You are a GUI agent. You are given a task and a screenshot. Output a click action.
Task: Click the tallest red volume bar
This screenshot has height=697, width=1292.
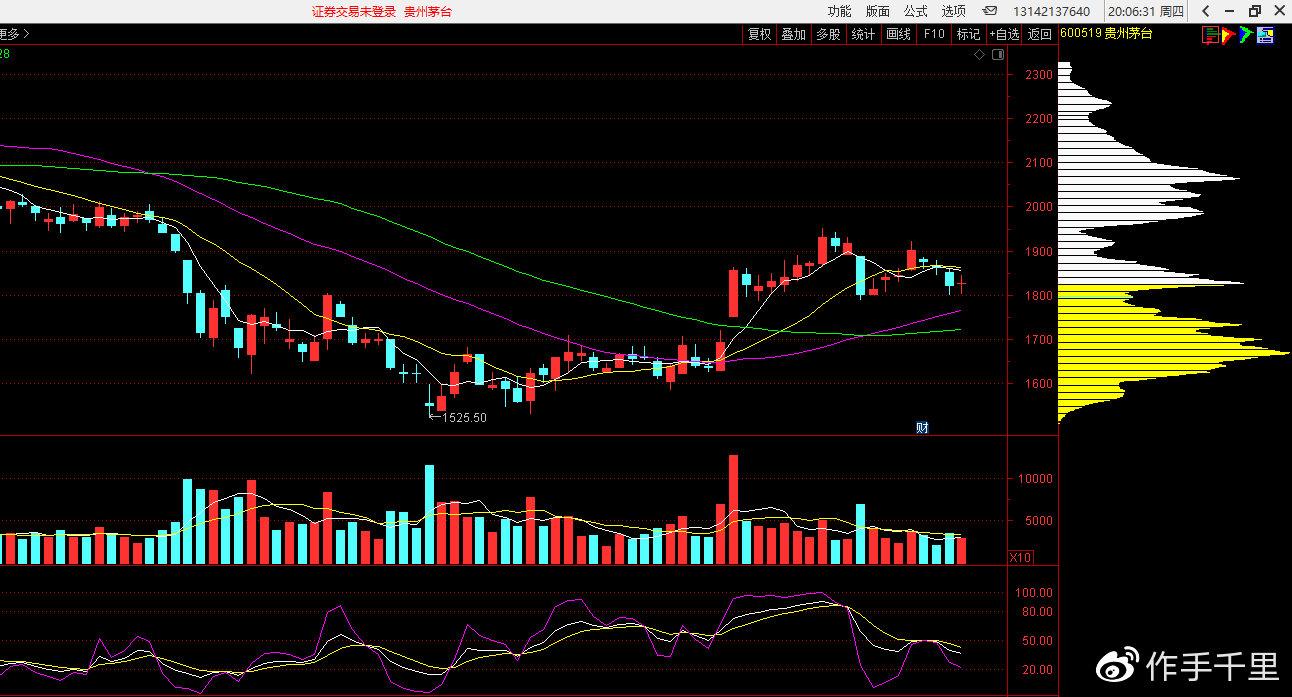(733, 510)
